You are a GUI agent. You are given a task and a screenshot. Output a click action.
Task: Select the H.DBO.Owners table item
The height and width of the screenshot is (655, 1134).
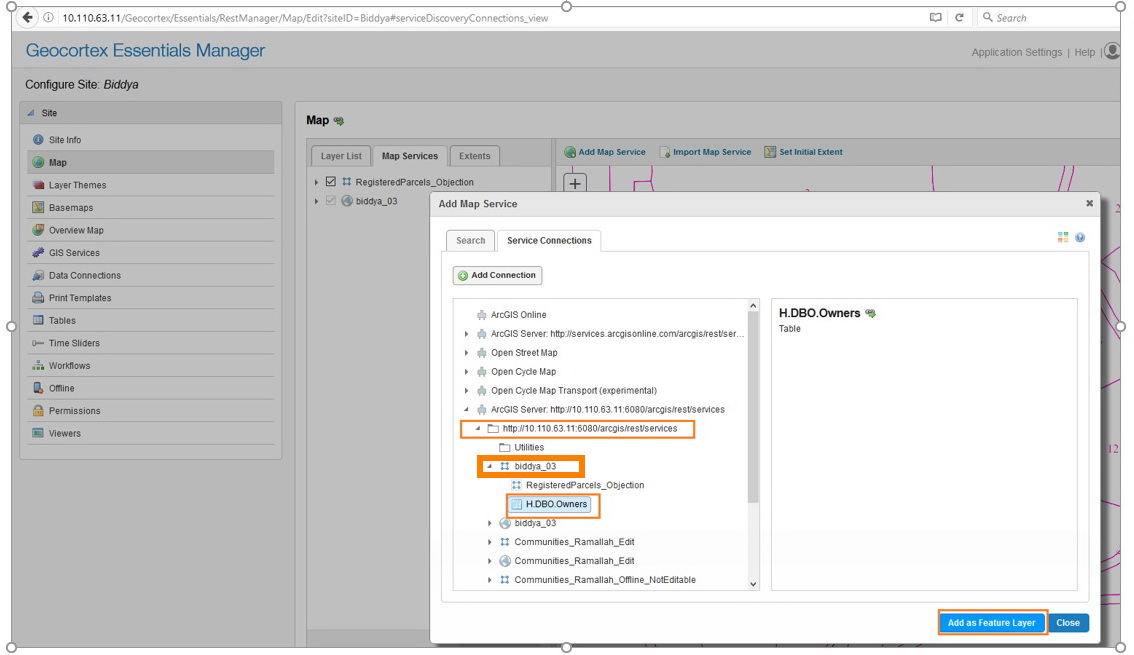[x=550, y=504]
